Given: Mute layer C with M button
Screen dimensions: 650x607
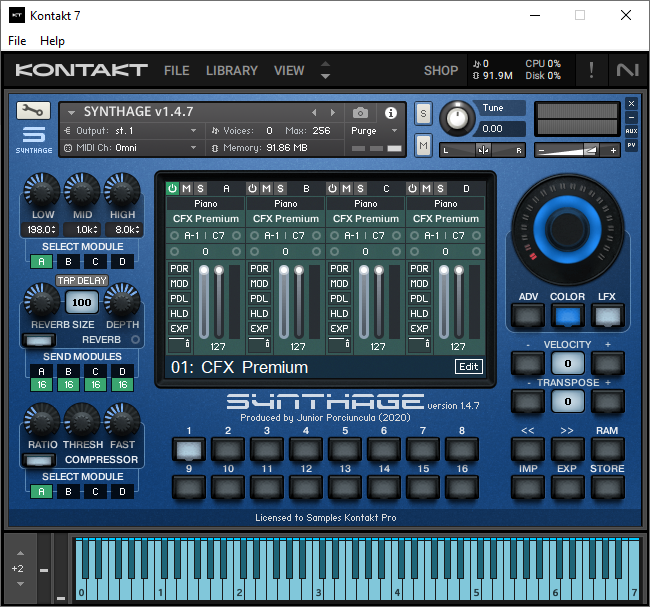Looking at the screenshot, I should click(346, 189).
